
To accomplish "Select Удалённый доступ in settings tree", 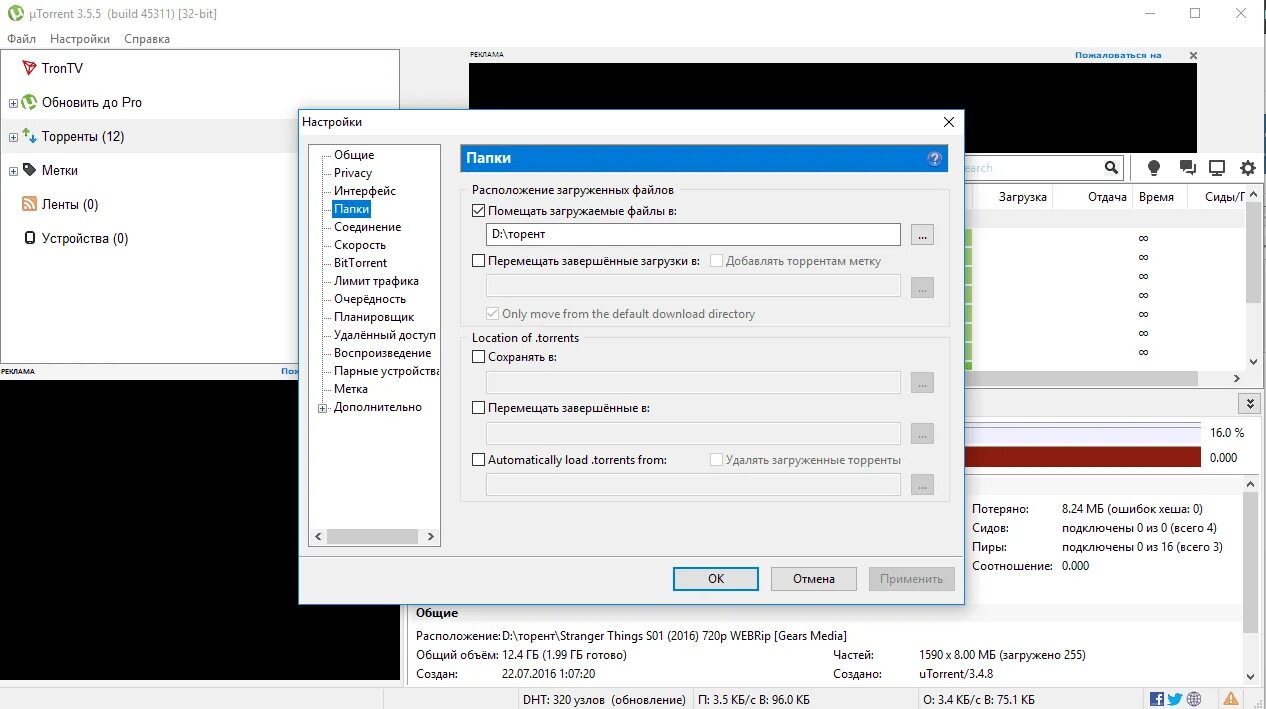I will [x=385, y=335].
